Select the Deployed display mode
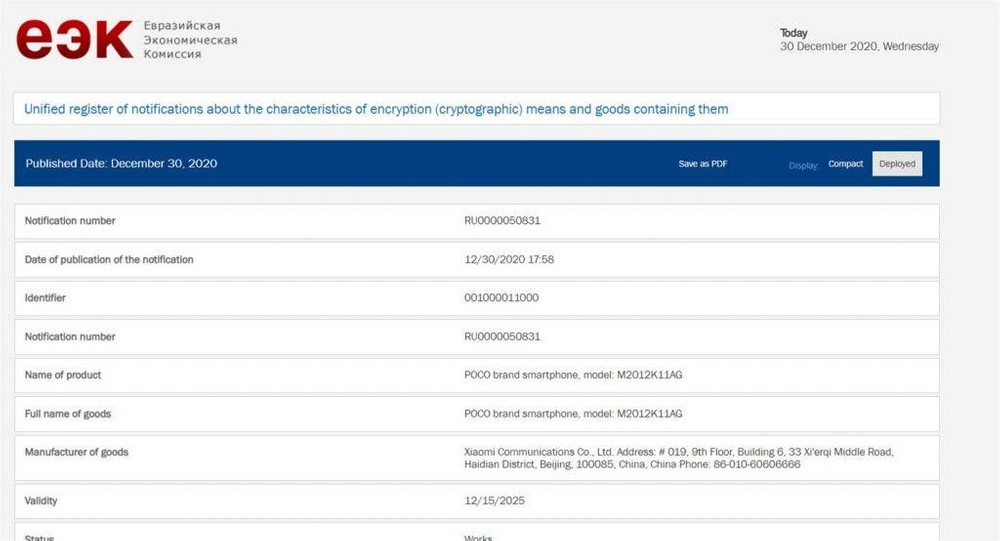Image resolution: width=1000 pixels, height=541 pixels. point(897,164)
